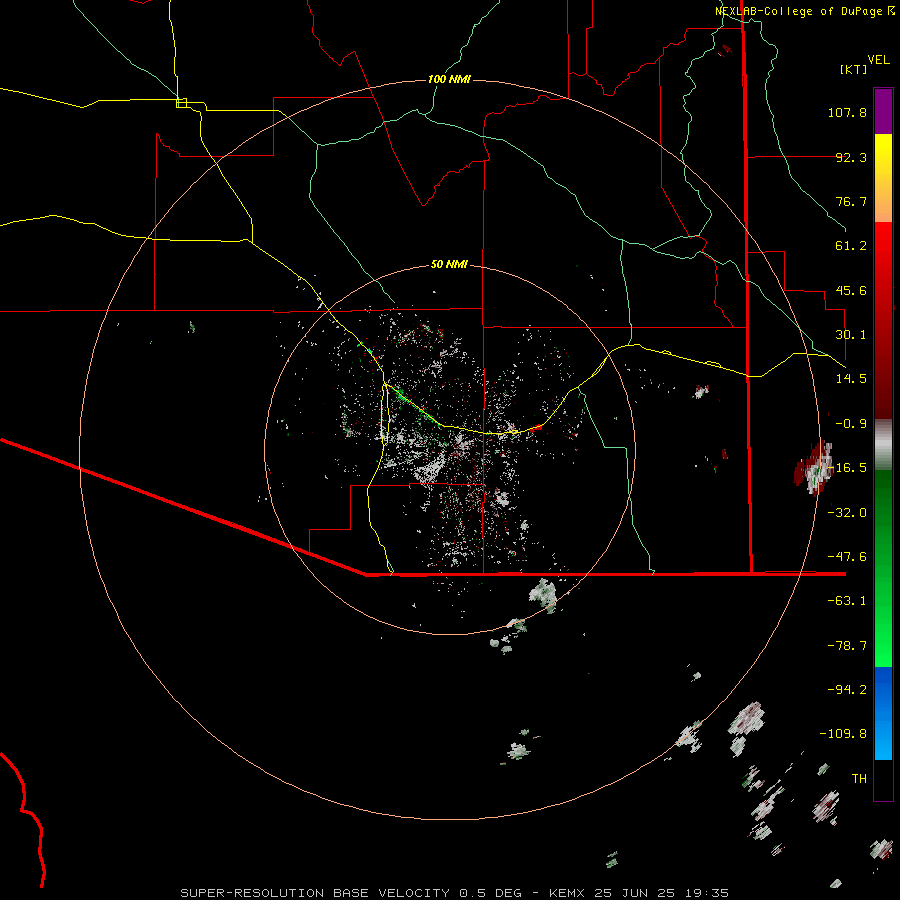
Task: Select the -94.2 scale value
Action: [847, 690]
